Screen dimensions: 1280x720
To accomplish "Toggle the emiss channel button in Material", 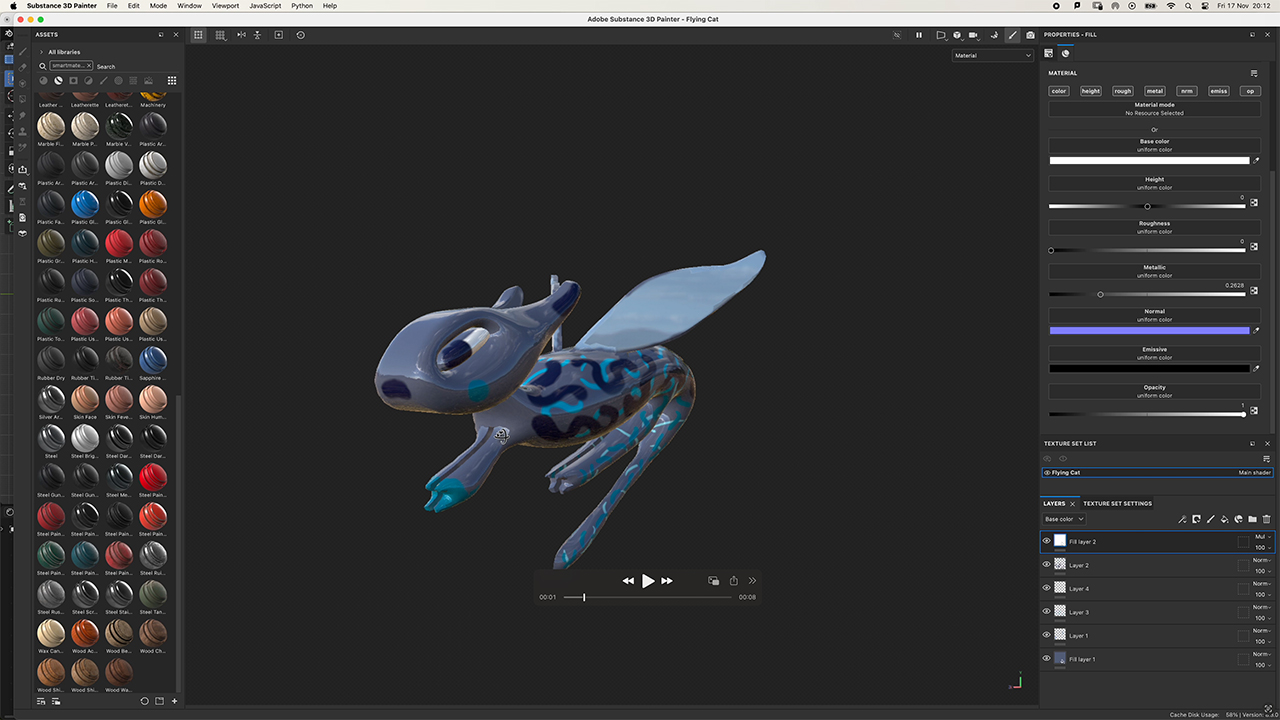I will (1218, 91).
